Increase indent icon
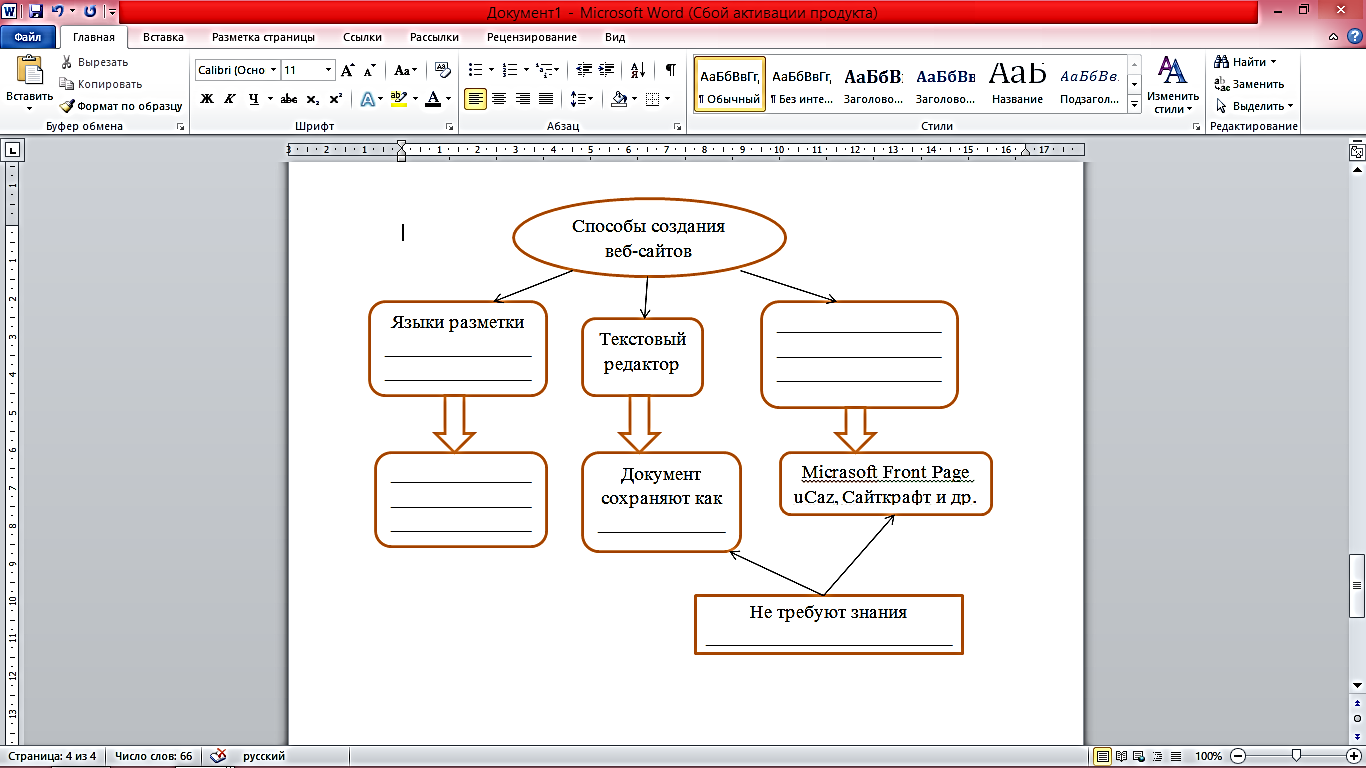Screen dimensions: 1366x768 click(x=608, y=70)
